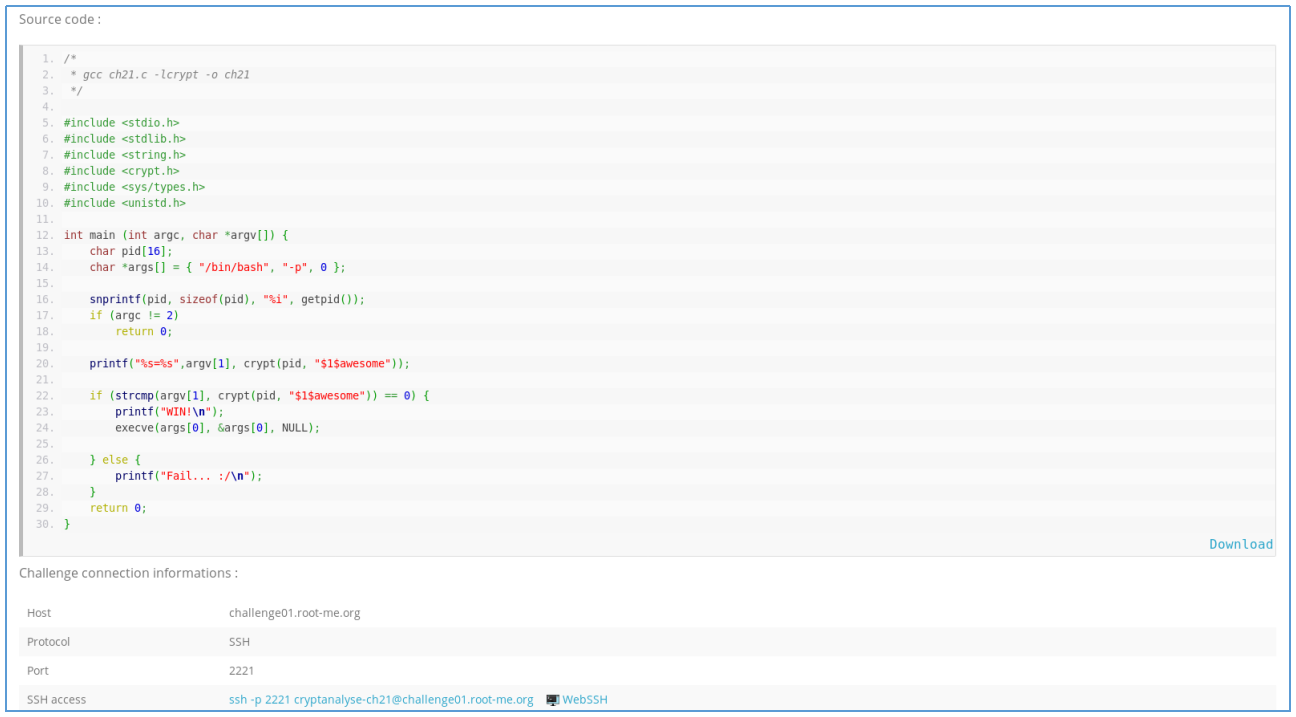Open the ssh cryptanalyse-ch21 access link
Viewport: 1296px width, 717px height.
click(x=381, y=699)
